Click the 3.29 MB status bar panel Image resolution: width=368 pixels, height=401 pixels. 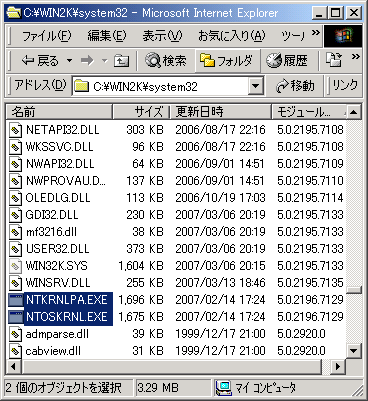tap(173, 388)
